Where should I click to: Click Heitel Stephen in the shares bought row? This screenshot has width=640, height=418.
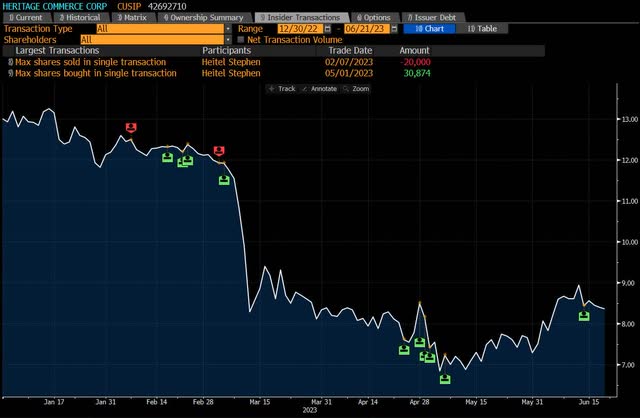[231, 73]
